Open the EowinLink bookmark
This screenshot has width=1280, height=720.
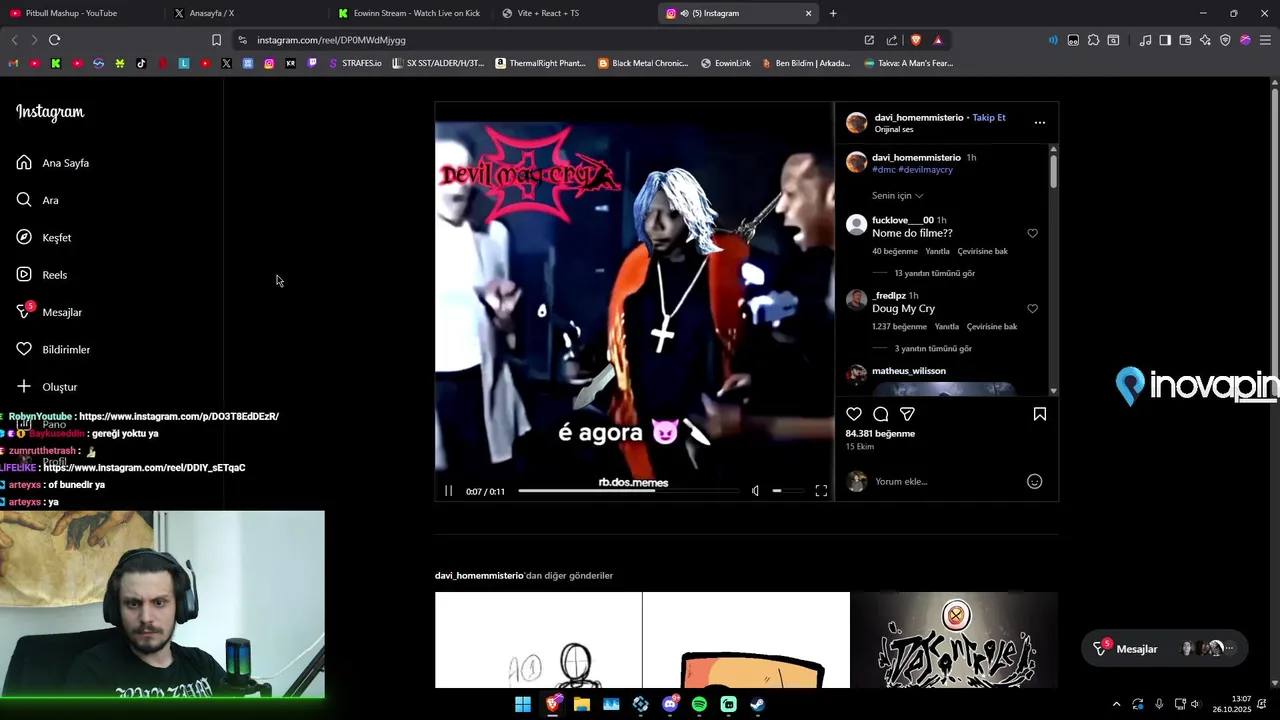click(726, 63)
